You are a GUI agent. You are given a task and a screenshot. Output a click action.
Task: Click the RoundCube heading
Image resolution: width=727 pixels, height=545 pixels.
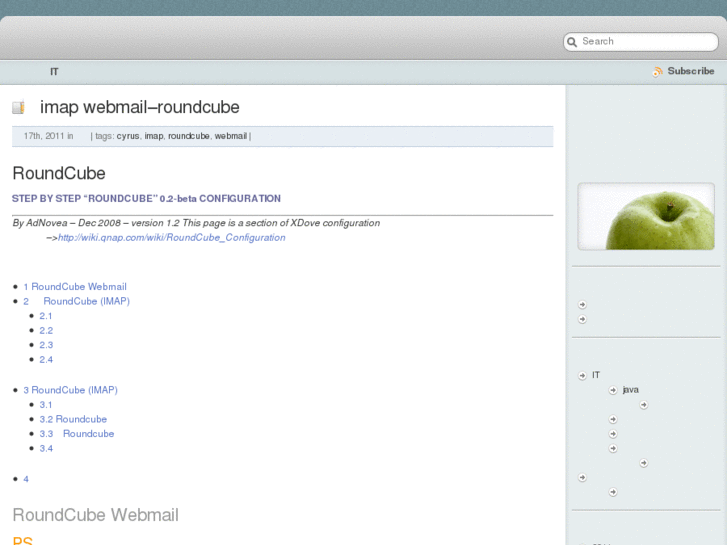[59, 173]
